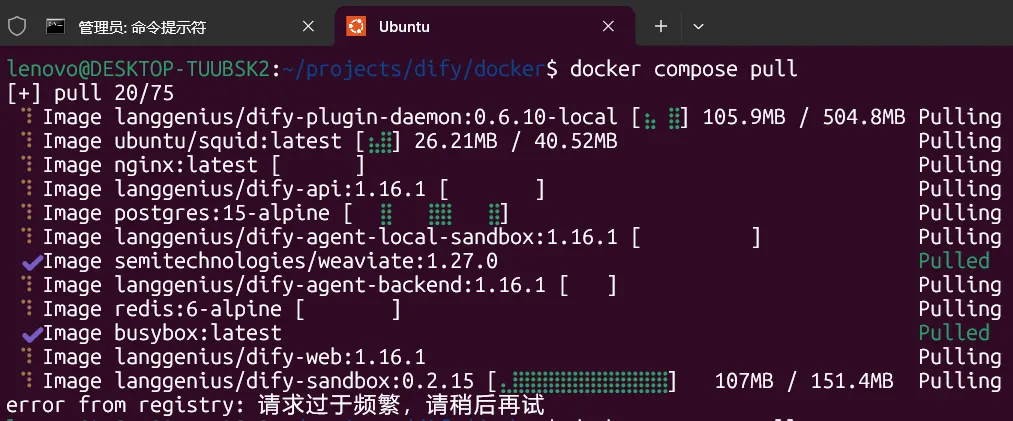Click the command prompt tab icon
Image resolution: width=1013 pixels, height=421 pixels.
[56, 26]
